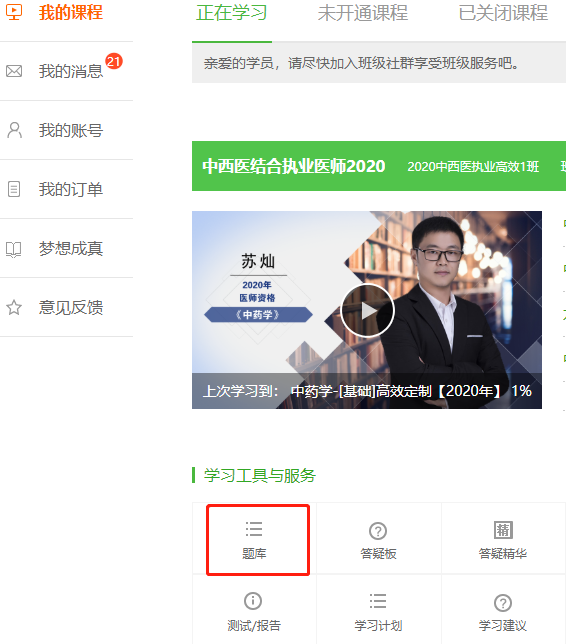Switch to the 已关闭课程 tab
Screen dimensions: 566x644
(x=503, y=13)
